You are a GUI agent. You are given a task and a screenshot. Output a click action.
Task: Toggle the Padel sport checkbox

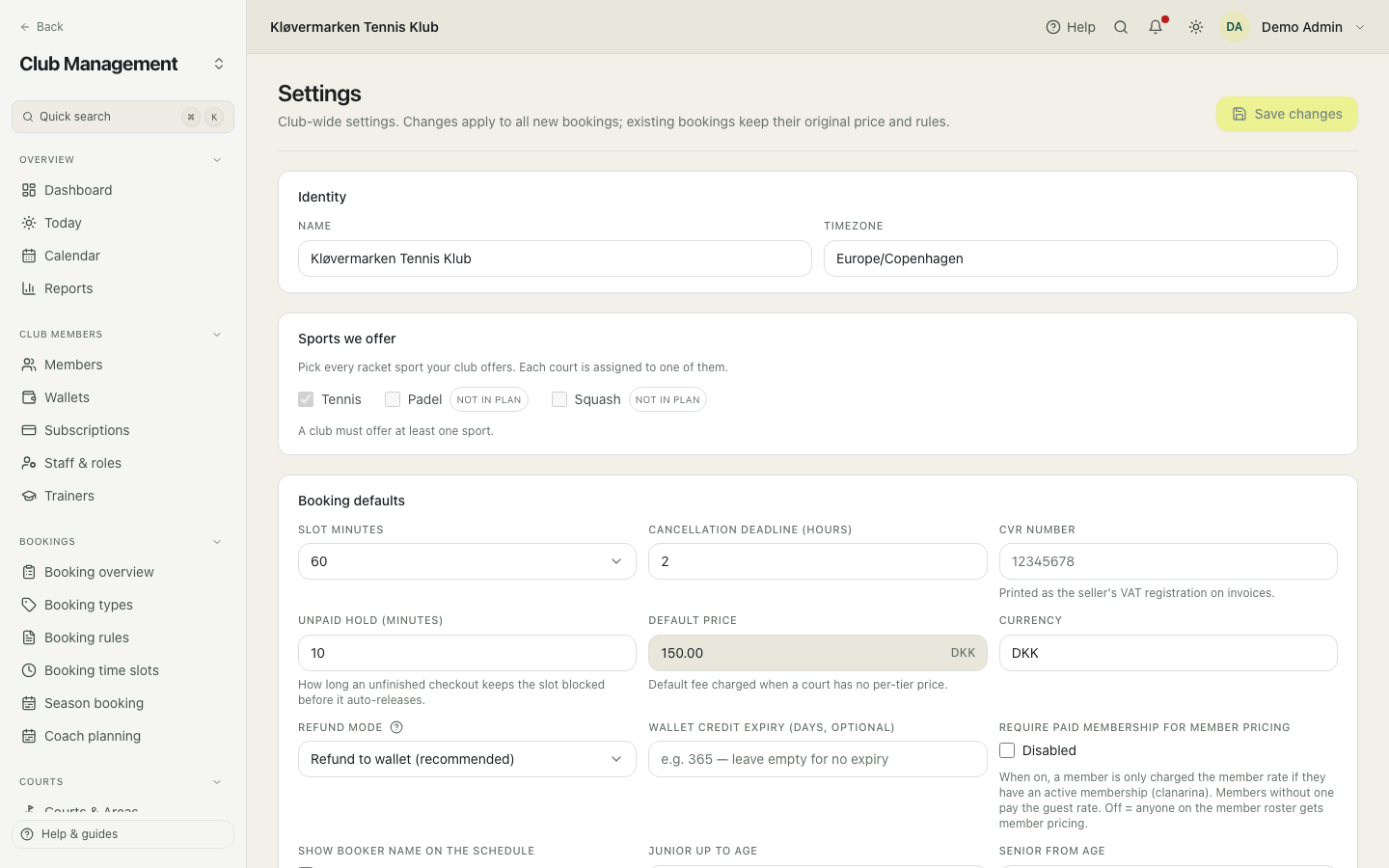click(x=393, y=399)
